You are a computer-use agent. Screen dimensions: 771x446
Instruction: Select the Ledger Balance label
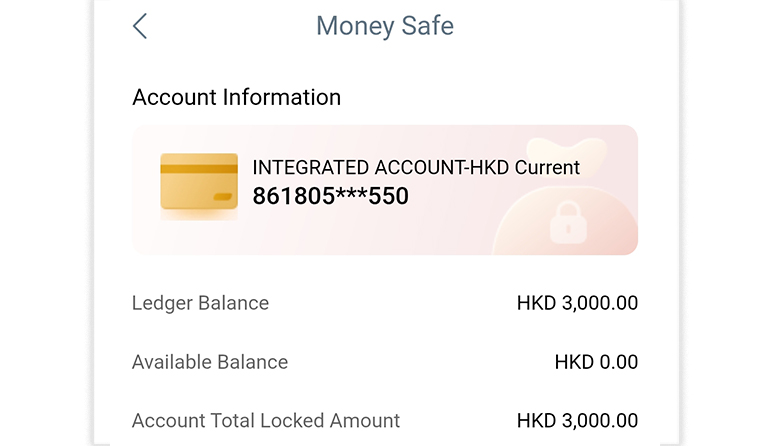click(200, 303)
